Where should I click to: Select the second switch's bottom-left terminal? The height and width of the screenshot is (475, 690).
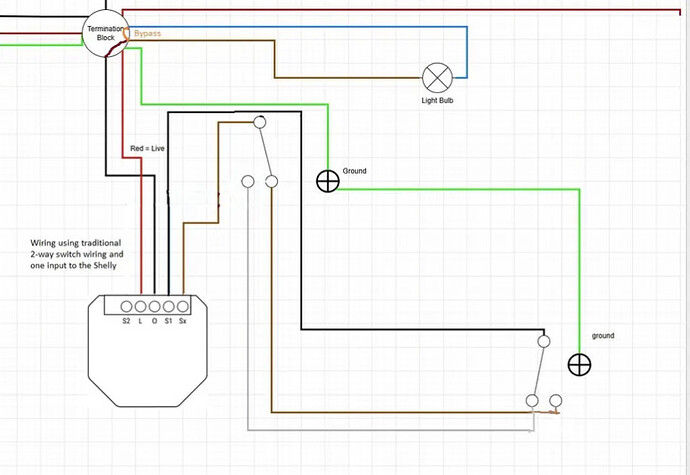[532, 401]
